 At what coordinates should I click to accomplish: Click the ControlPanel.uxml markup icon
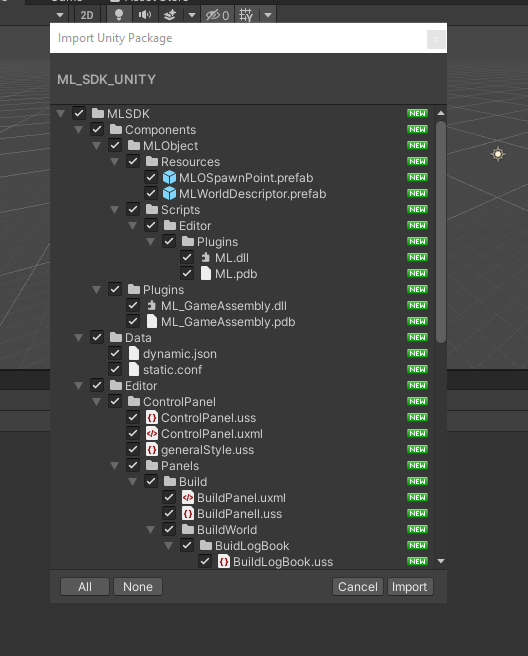(x=151, y=433)
